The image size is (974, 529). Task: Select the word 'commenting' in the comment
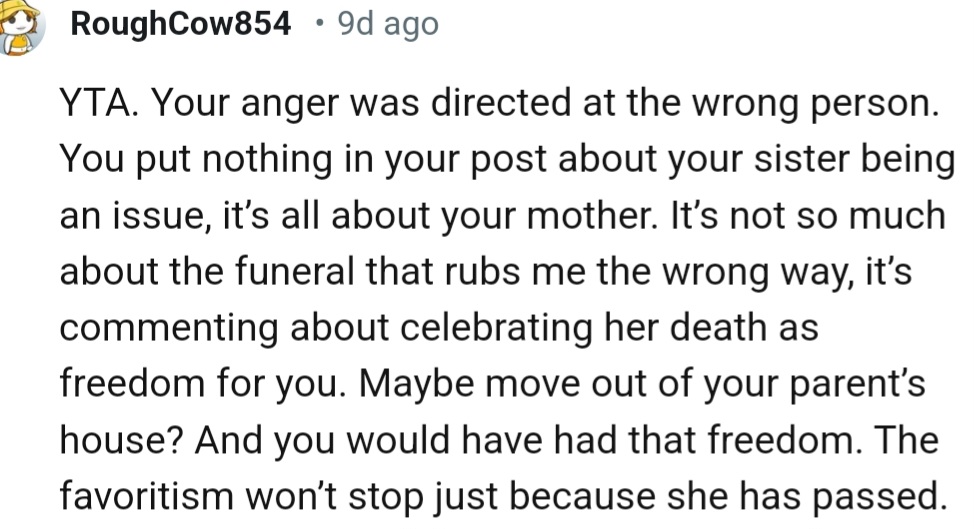tap(168, 327)
